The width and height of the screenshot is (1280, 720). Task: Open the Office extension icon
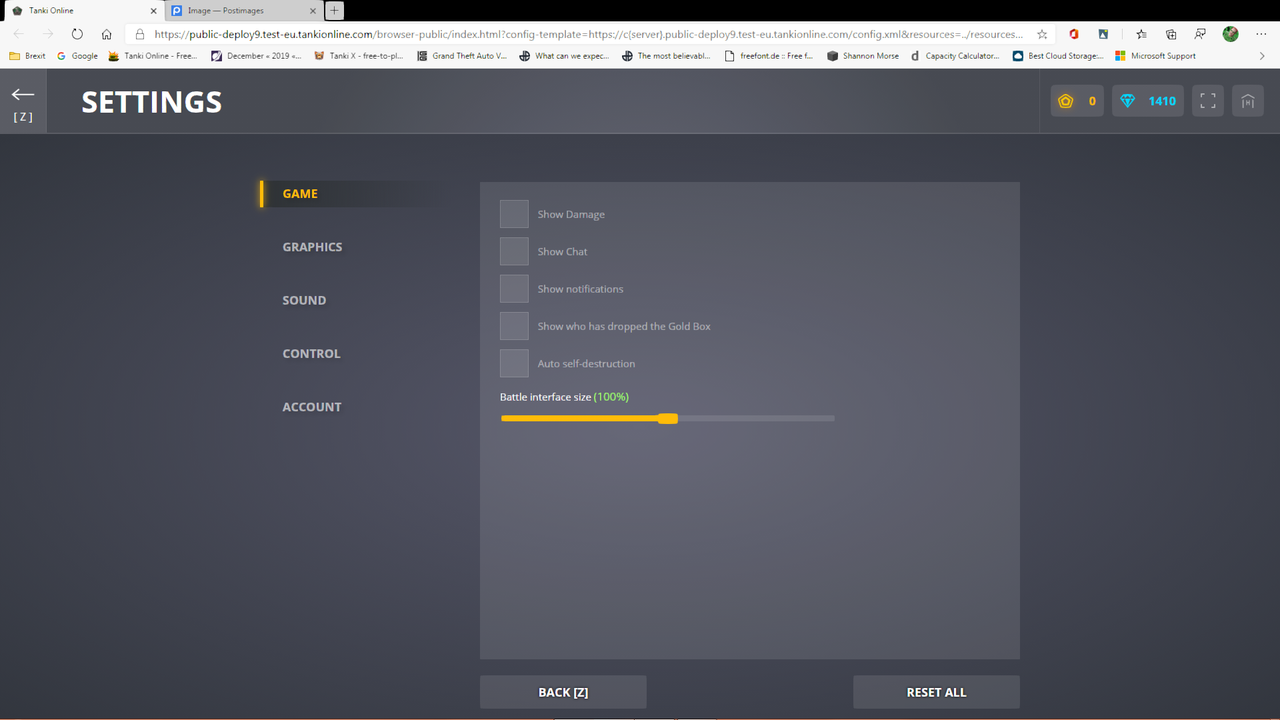click(x=1074, y=34)
